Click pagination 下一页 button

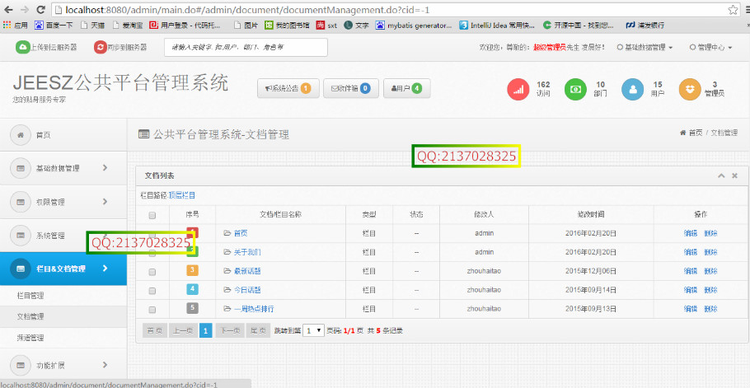point(230,331)
